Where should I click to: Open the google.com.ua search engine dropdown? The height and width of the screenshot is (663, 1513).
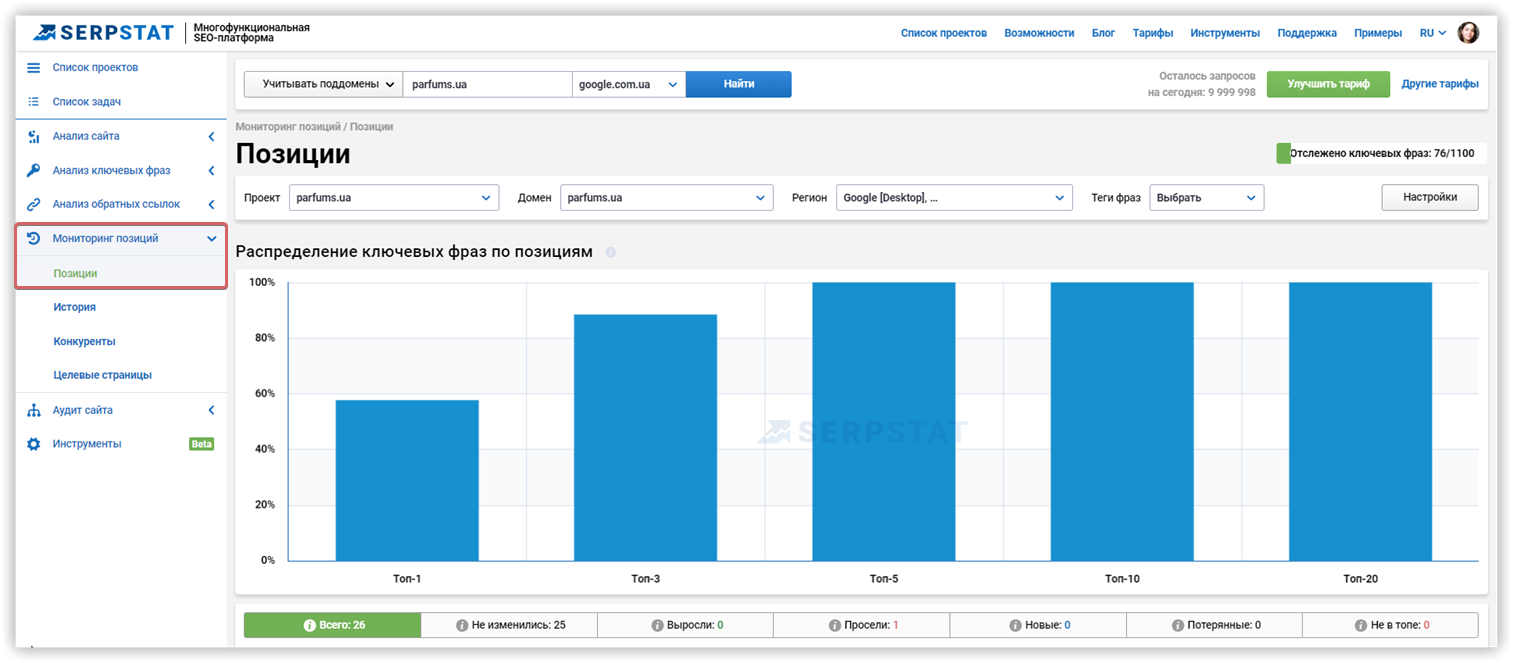(628, 84)
